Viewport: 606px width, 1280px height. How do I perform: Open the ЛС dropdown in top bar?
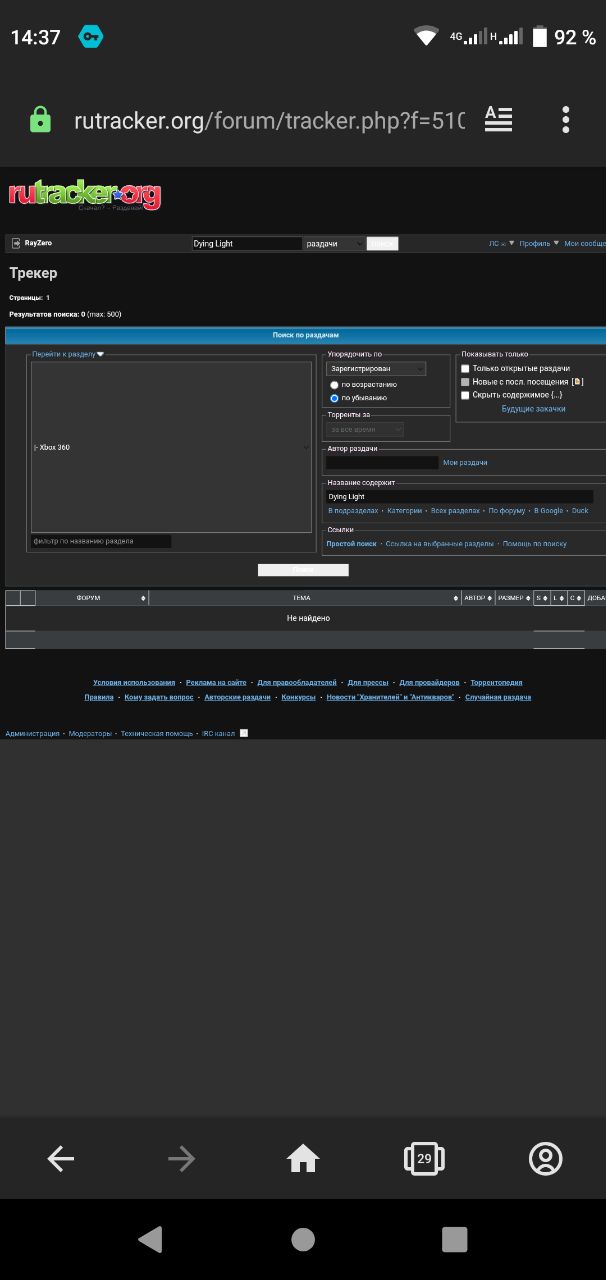[x=502, y=243]
